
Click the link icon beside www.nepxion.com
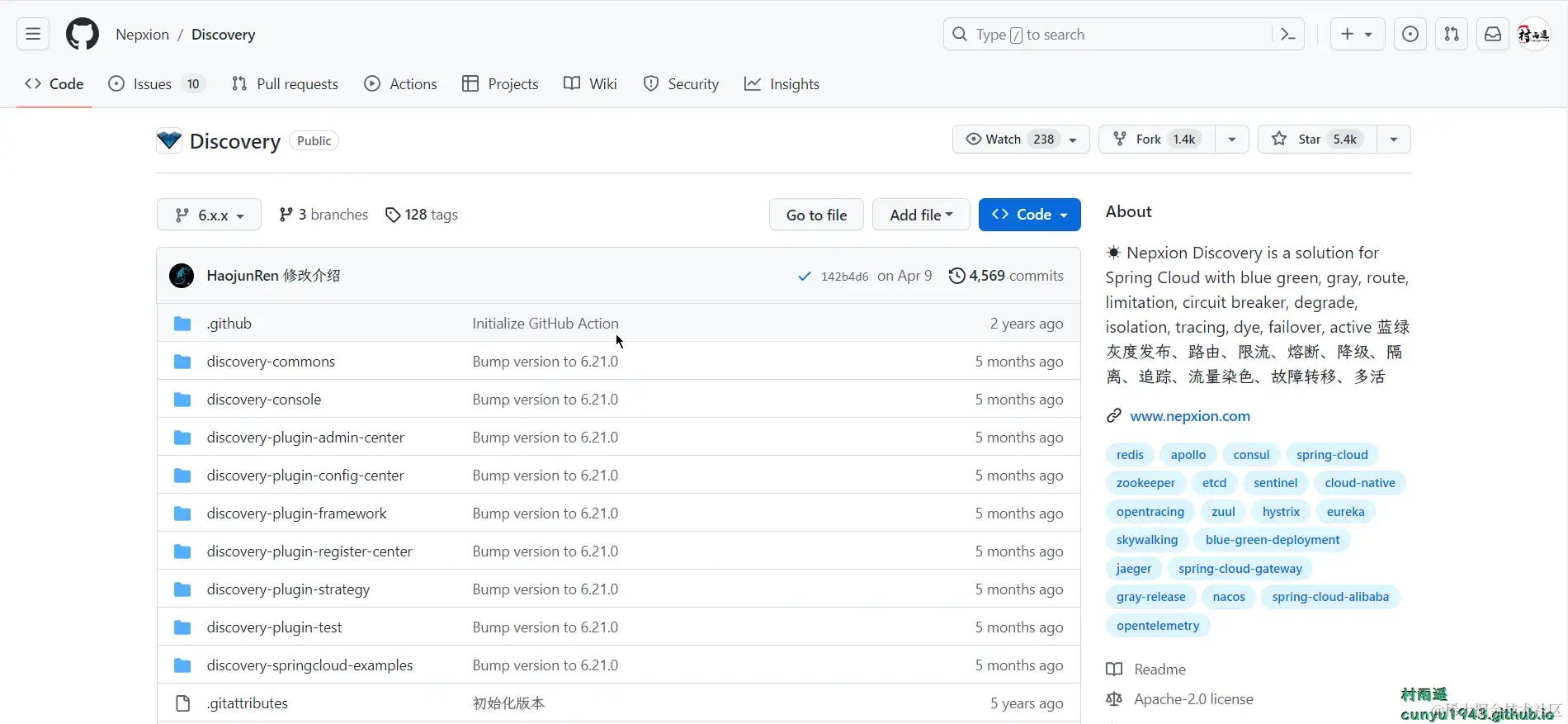[1114, 416]
